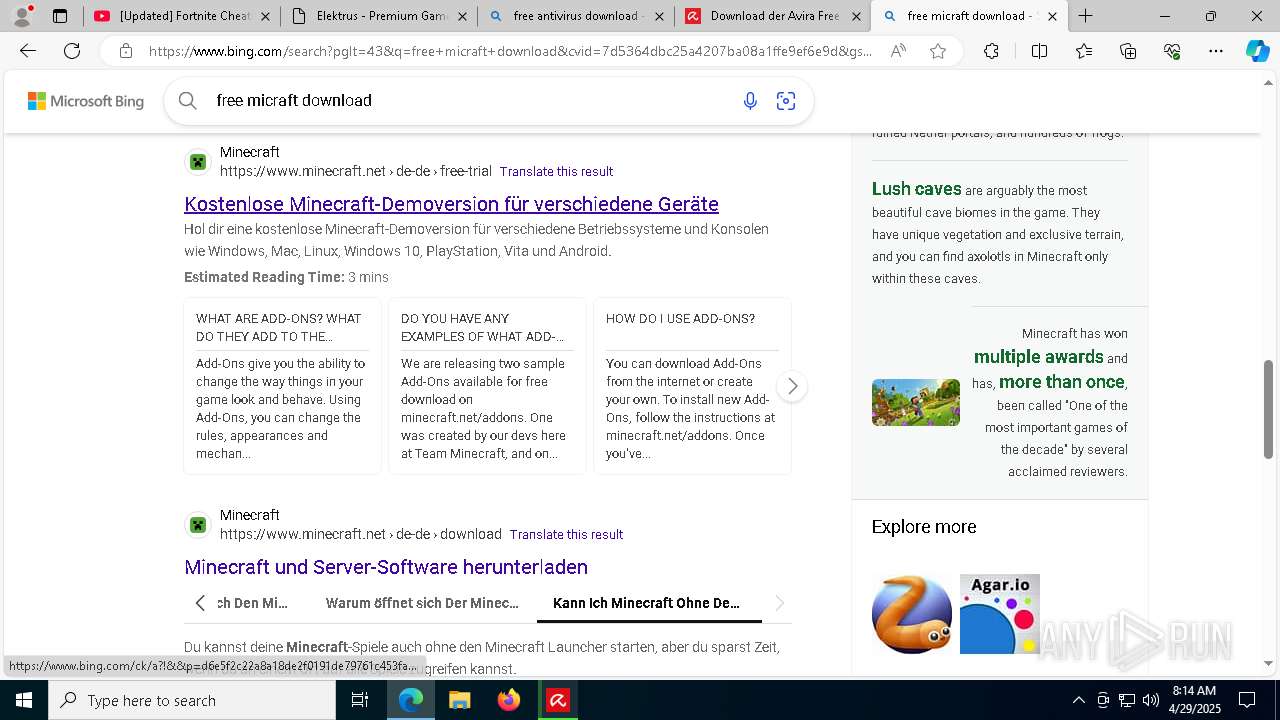This screenshot has width=1280, height=720.
Task: Open Favorites list icon
Action: click(1084, 51)
